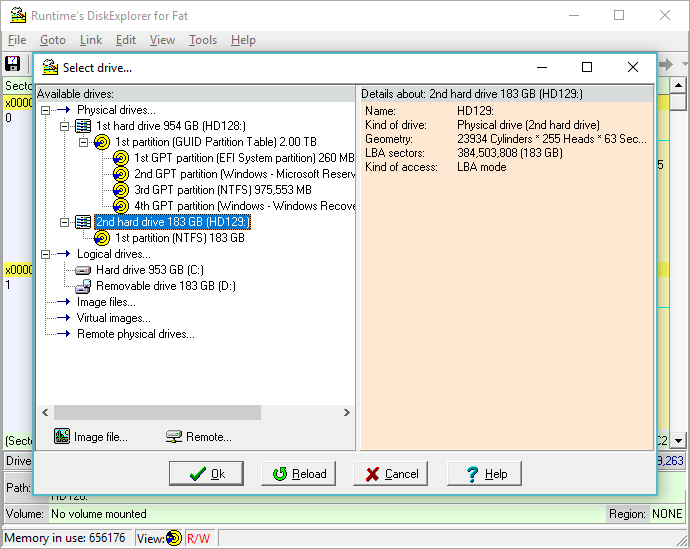Click the EFI System partition disc icon
The height and width of the screenshot is (549, 690).
(121, 158)
